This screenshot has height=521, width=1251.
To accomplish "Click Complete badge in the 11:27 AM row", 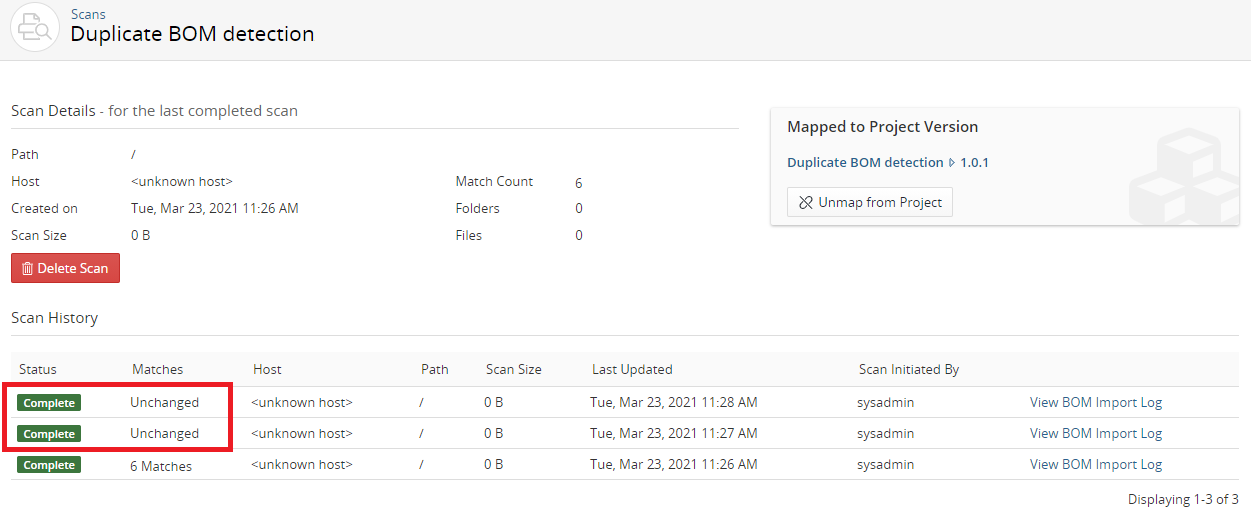I will point(49,434).
